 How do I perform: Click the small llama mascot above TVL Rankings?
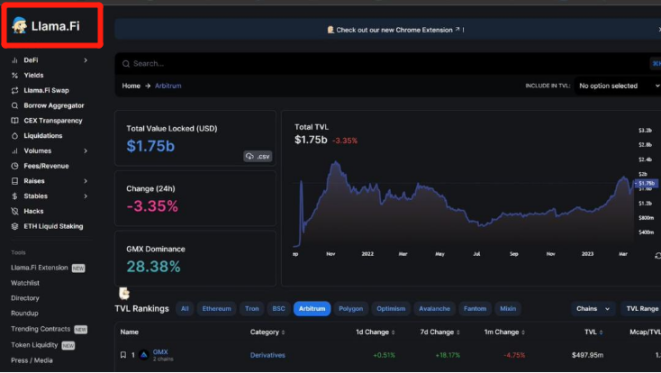coord(124,293)
